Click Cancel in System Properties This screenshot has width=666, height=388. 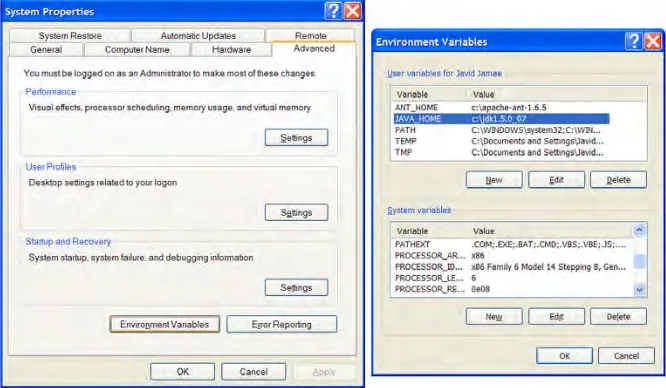254,371
